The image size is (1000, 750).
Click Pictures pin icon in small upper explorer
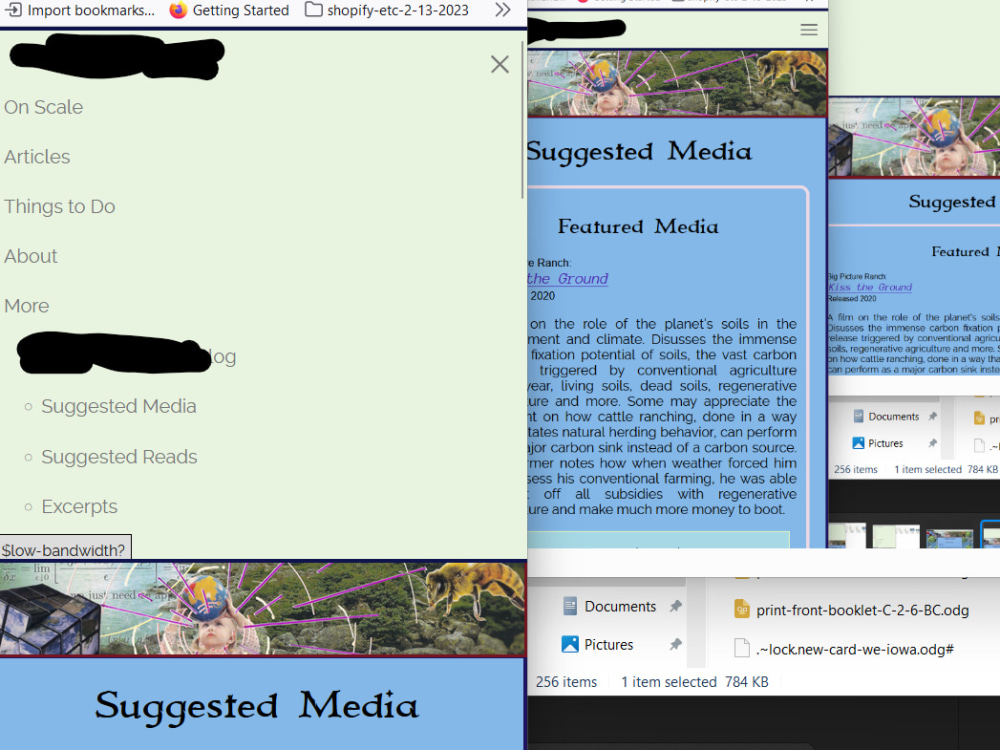[932, 443]
